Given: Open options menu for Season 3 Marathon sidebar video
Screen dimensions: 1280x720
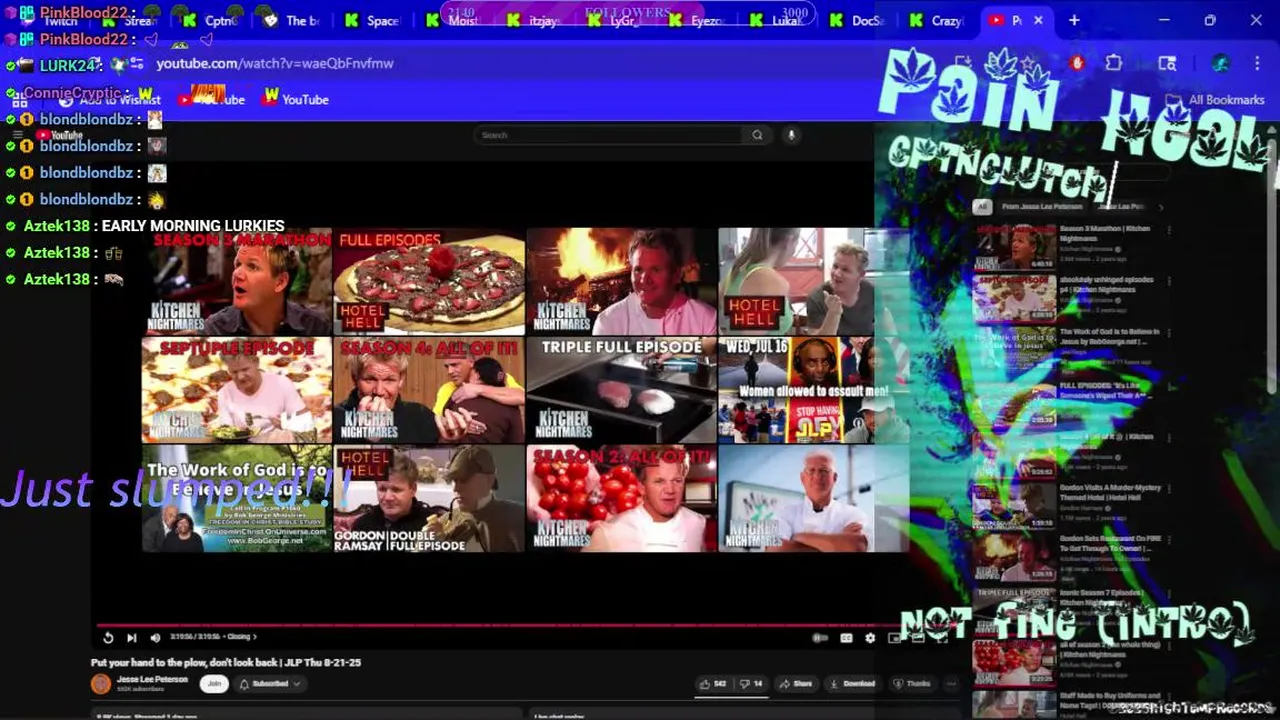Looking at the screenshot, I should (x=1168, y=230).
